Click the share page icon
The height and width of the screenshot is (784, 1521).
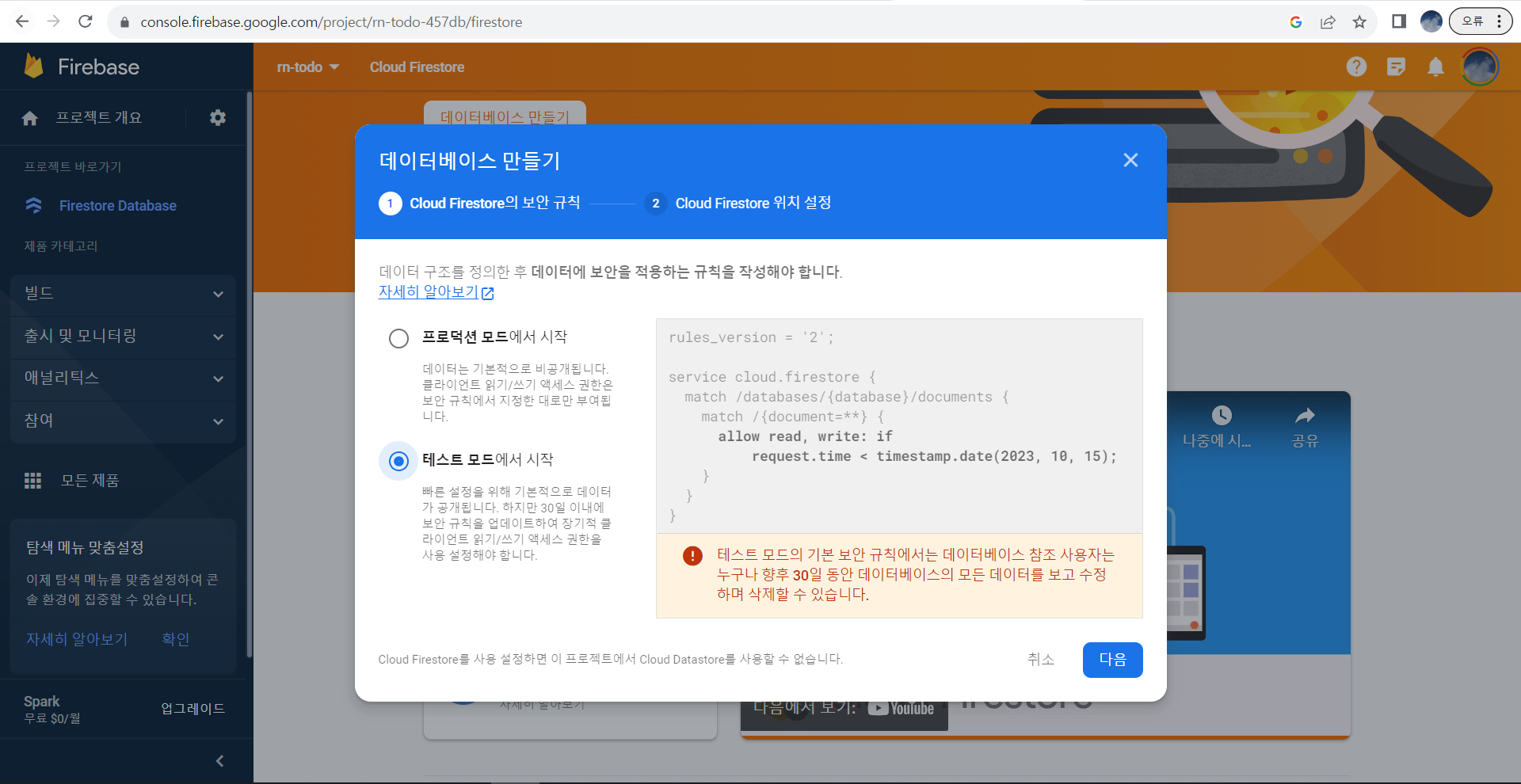(x=1328, y=22)
